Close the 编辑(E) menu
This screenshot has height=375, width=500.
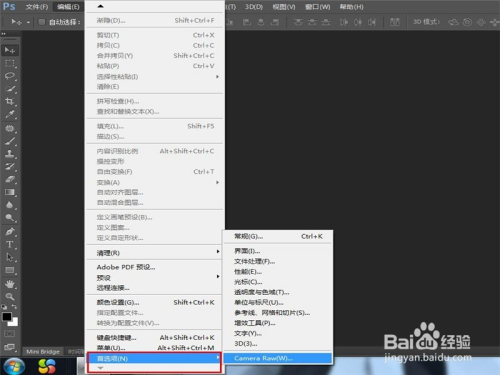point(68,7)
